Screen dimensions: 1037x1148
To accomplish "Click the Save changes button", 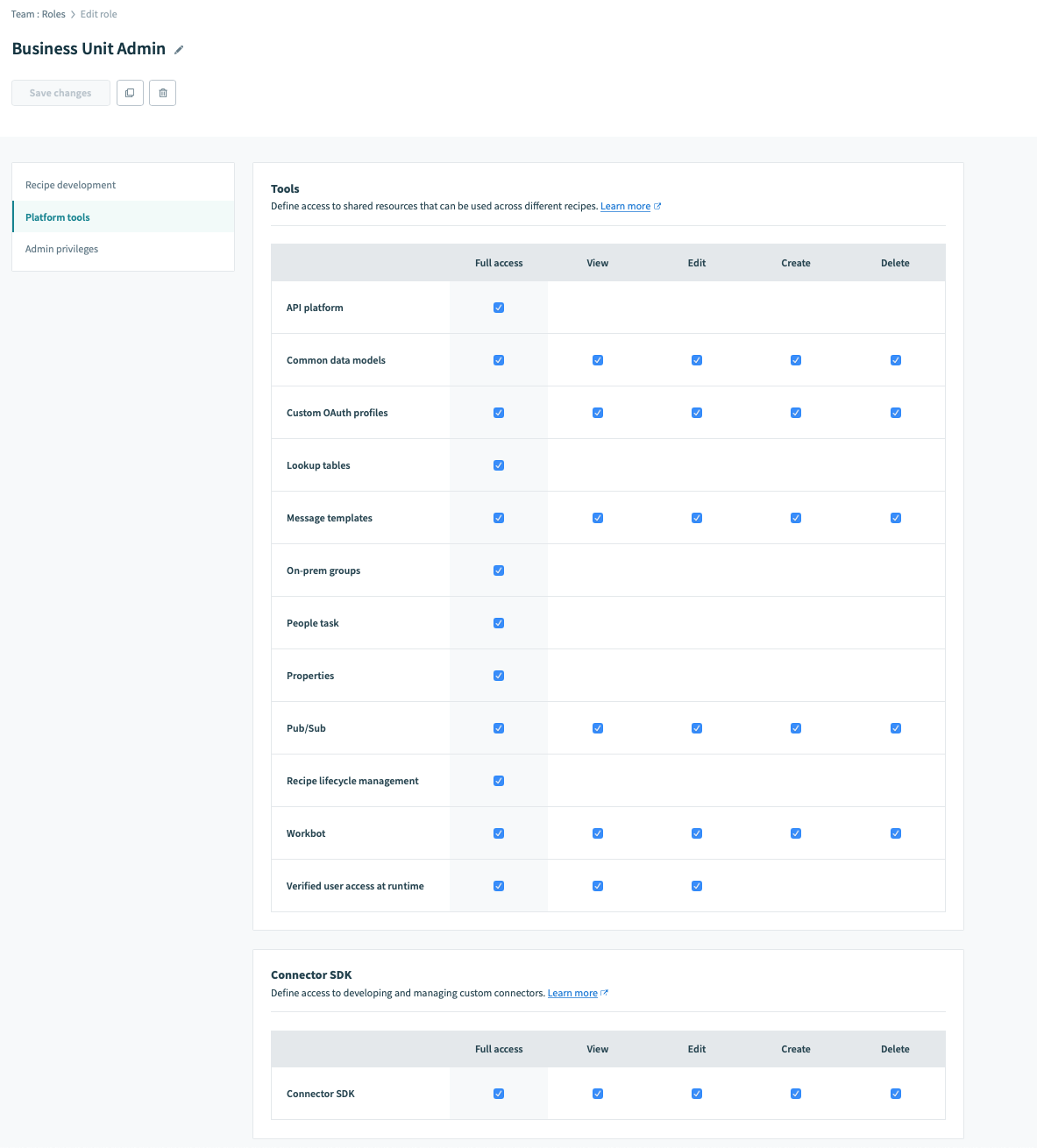I will [x=60, y=93].
